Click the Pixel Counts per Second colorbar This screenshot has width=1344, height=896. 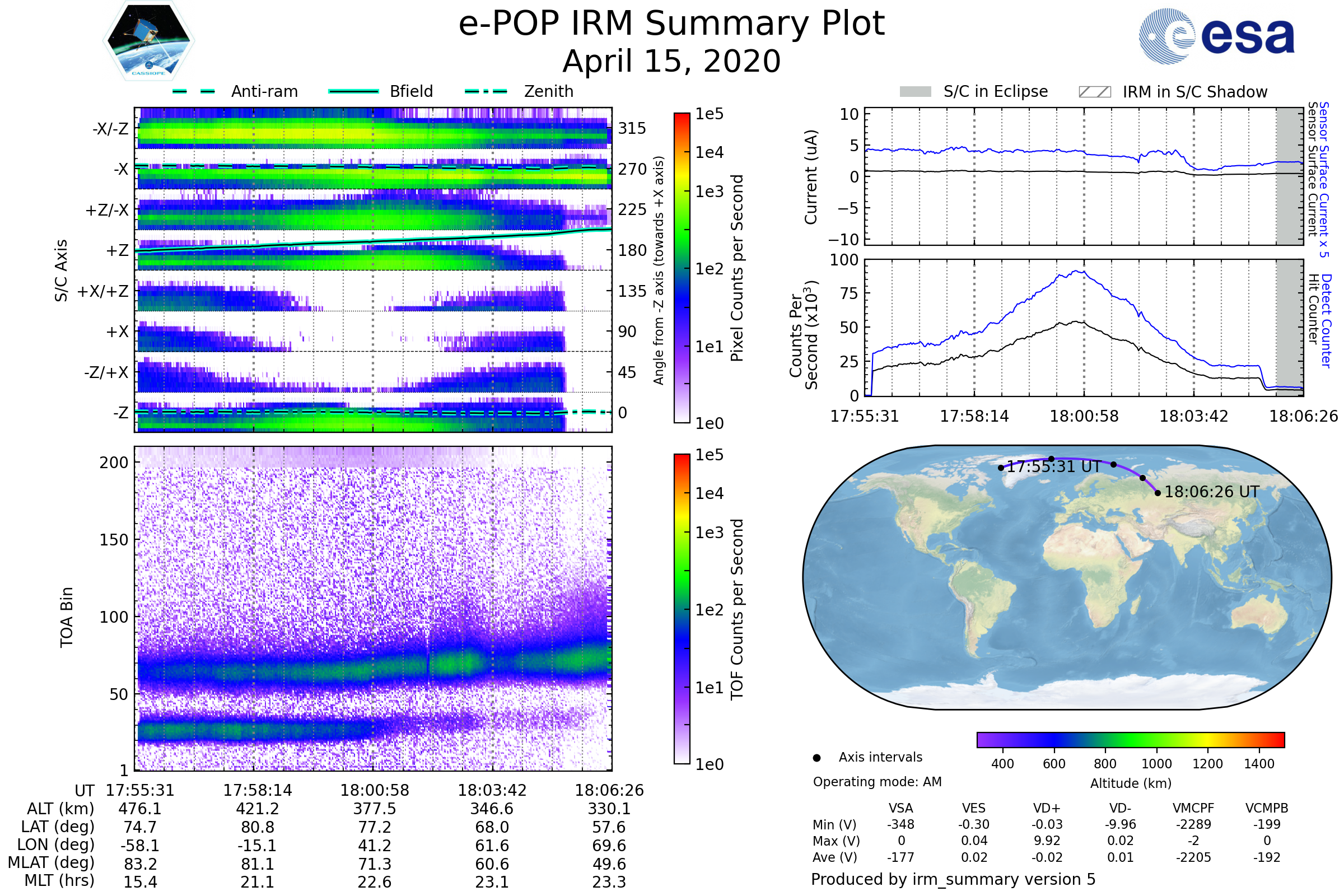(682, 268)
